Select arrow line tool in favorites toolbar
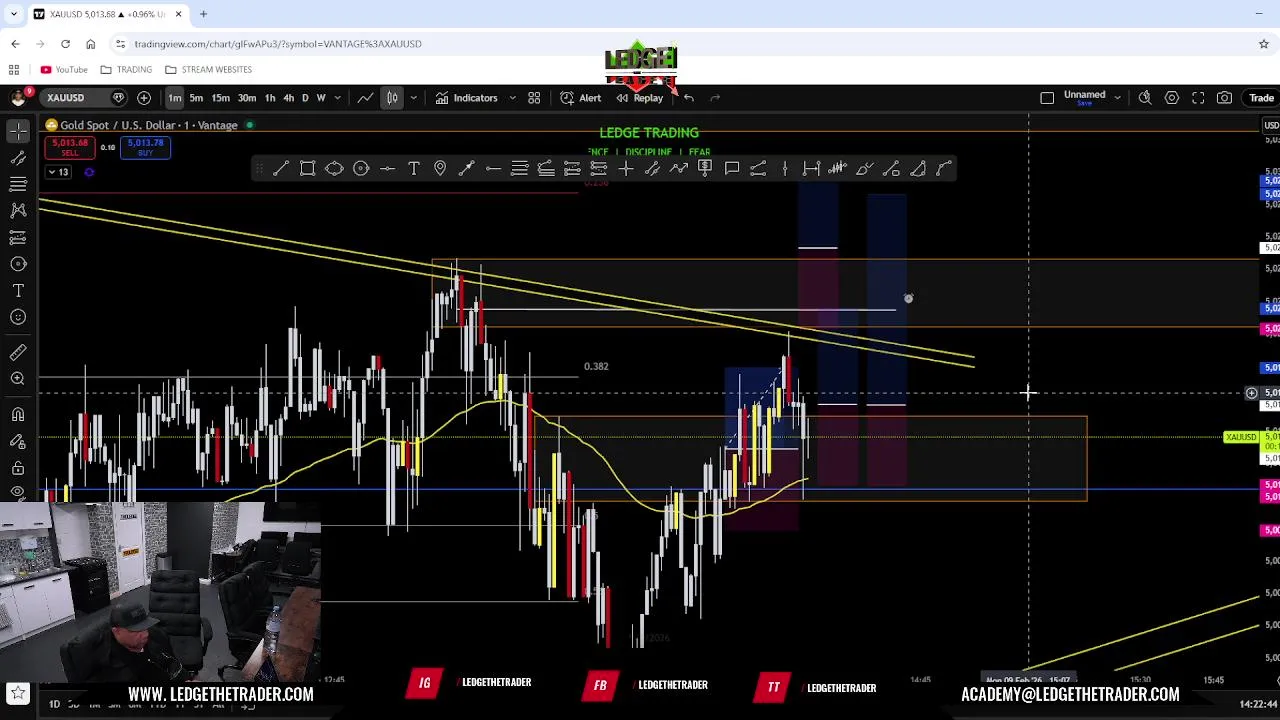Screen dimensions: 1280x720 click(x=467, y=168)
